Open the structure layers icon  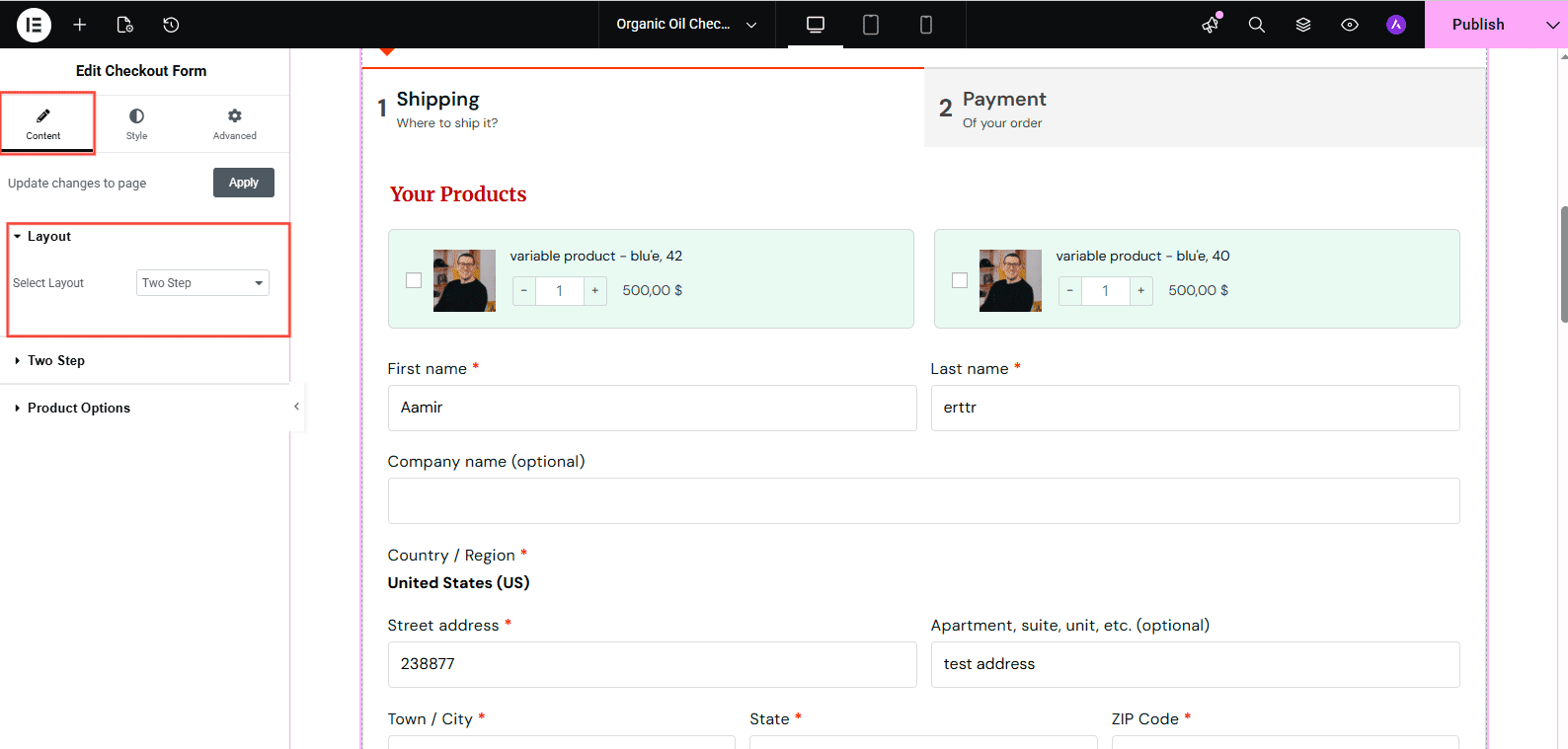tap(1303, 25)
